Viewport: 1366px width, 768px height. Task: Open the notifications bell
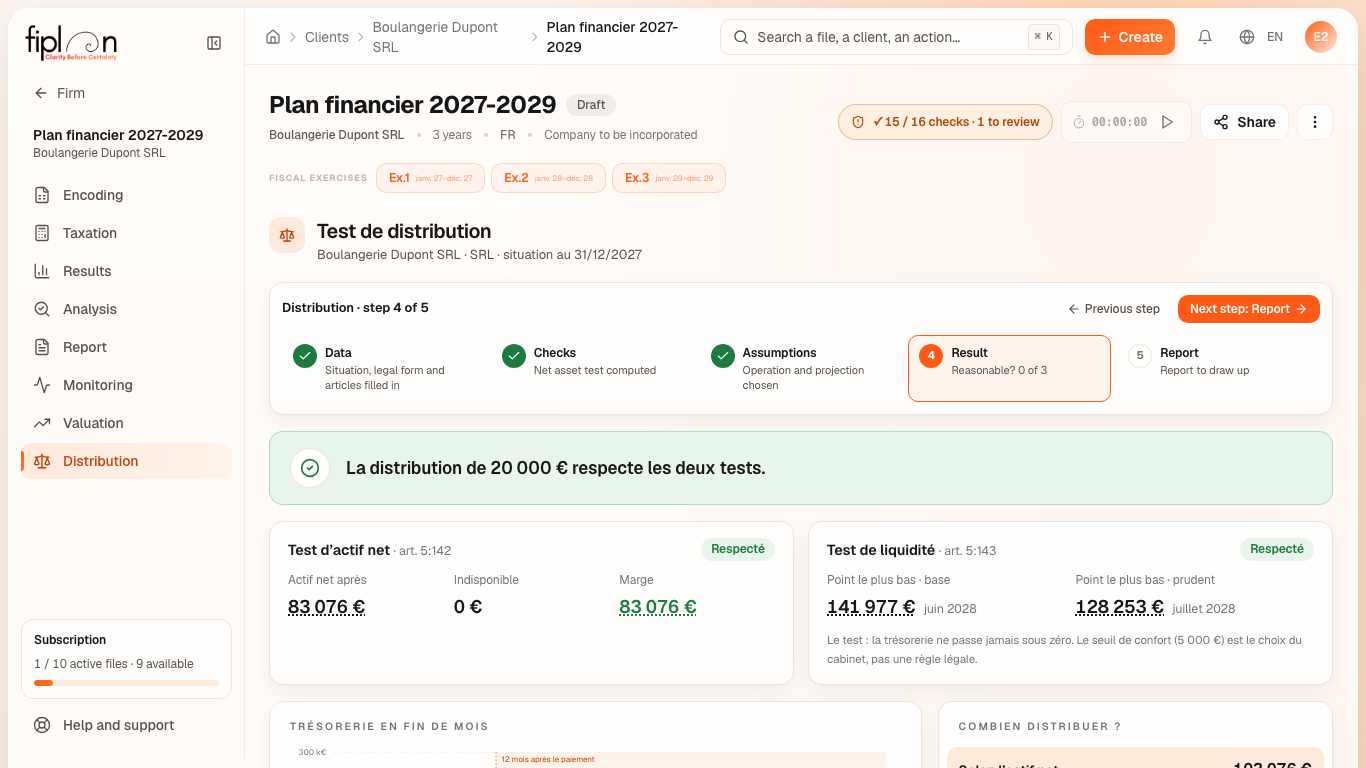1205,37
